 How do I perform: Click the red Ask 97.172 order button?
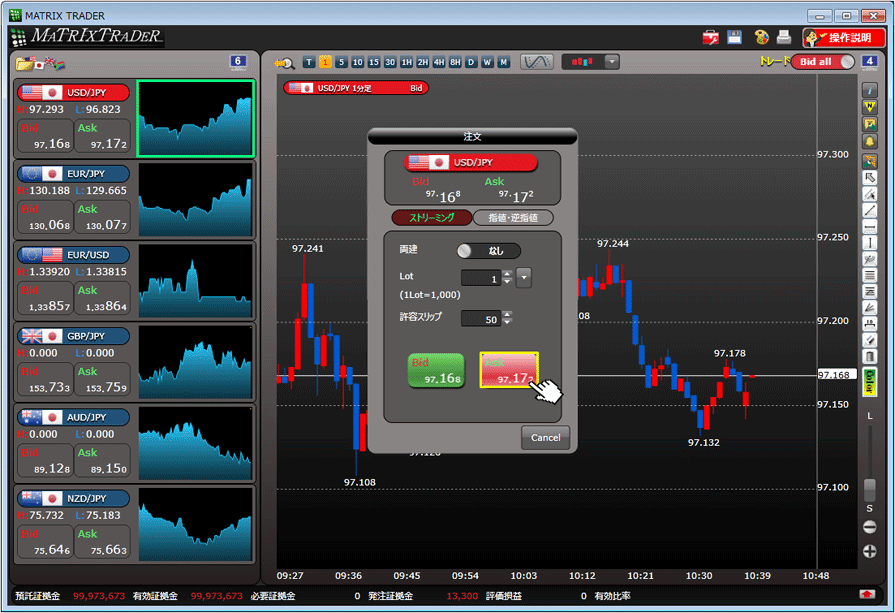tap(509, 370)
